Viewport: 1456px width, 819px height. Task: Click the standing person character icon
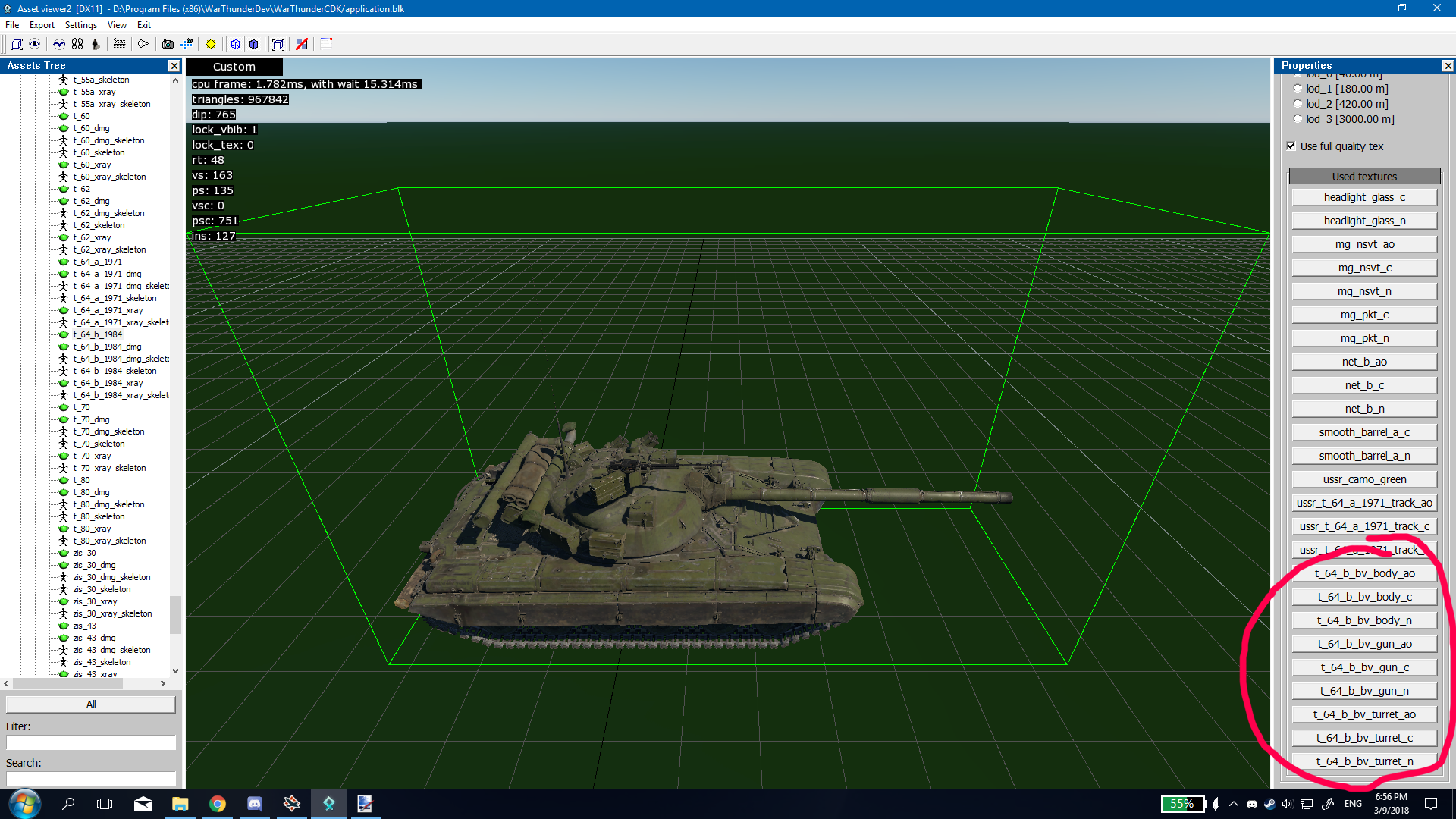point(96,44)
